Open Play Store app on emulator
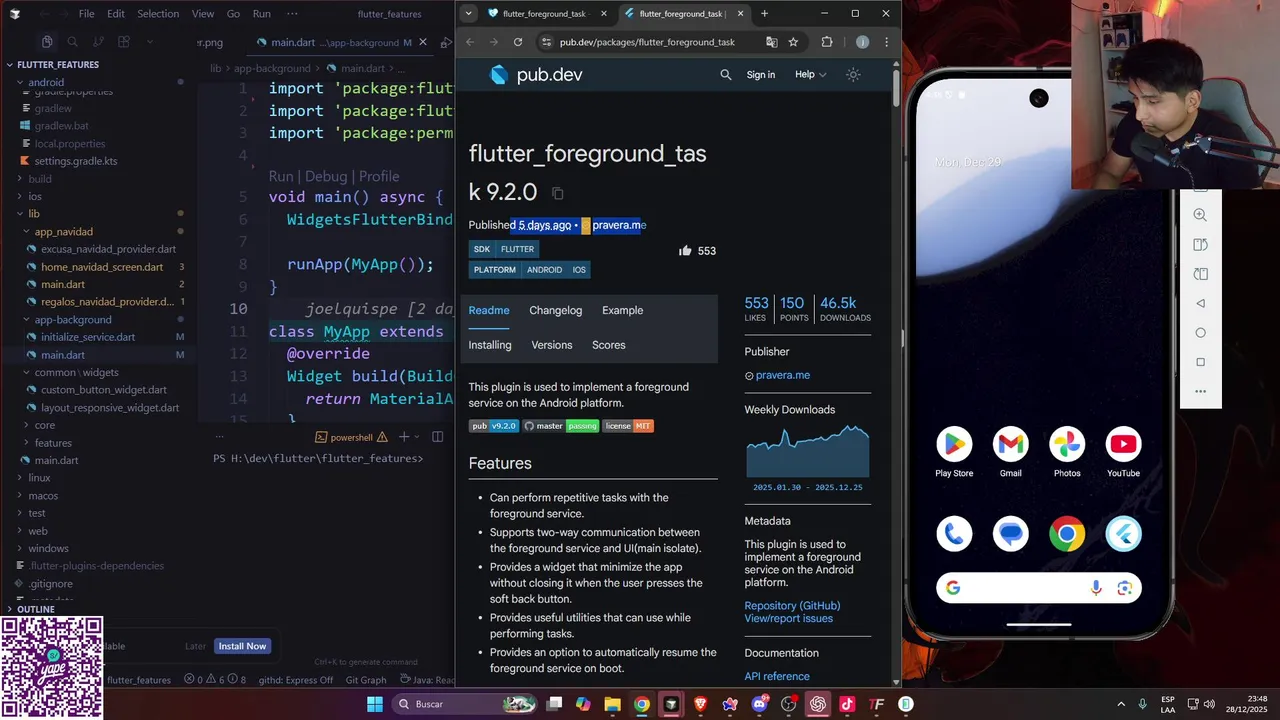The width and height of the screenshot is (1280, 720). 954,444
